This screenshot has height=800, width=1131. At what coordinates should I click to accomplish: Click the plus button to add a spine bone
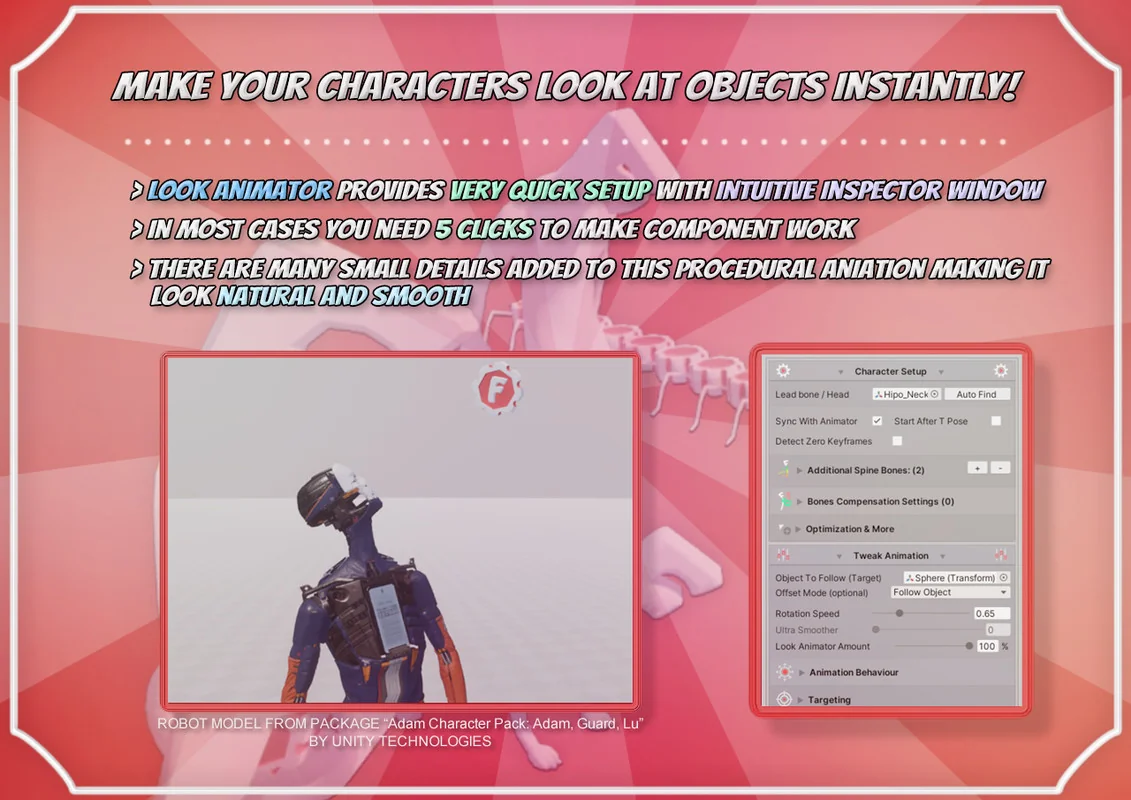(x=976, y=468)
